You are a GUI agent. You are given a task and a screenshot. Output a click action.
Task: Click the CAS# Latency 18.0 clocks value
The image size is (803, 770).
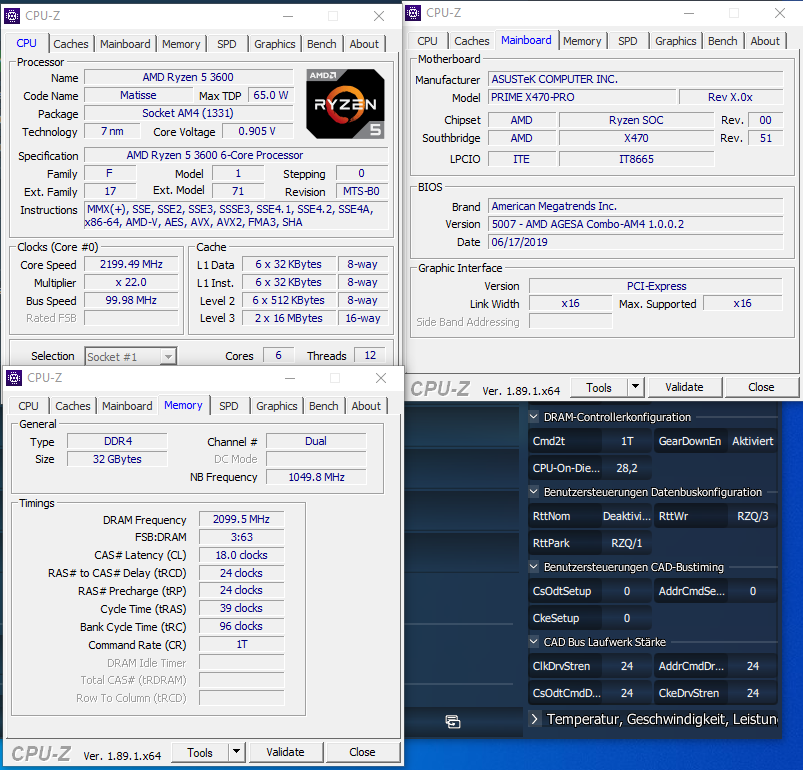click(x=241, y=555)
